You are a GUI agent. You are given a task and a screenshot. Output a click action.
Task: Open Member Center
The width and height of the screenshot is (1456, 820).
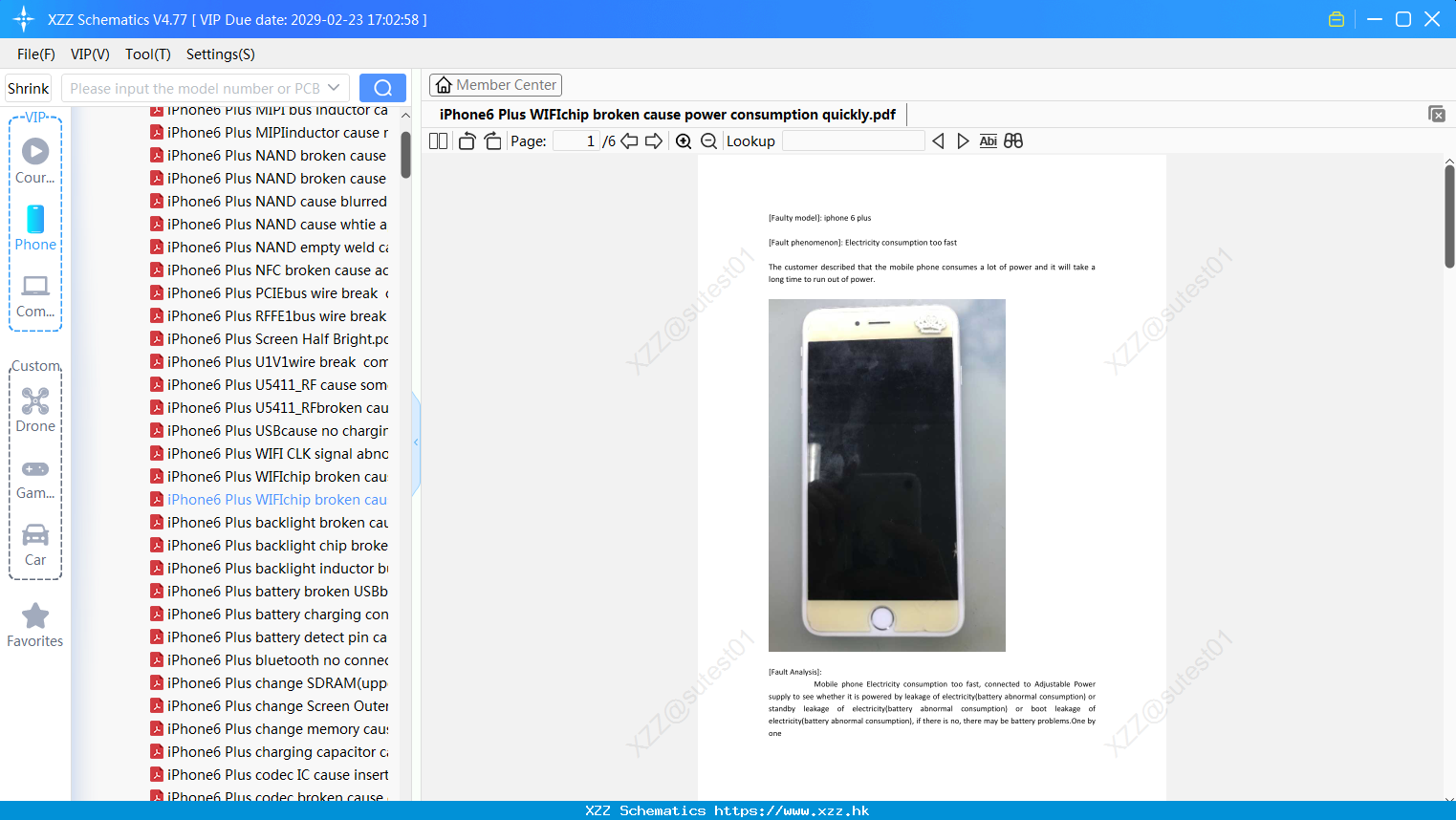[x=495, y=85]
